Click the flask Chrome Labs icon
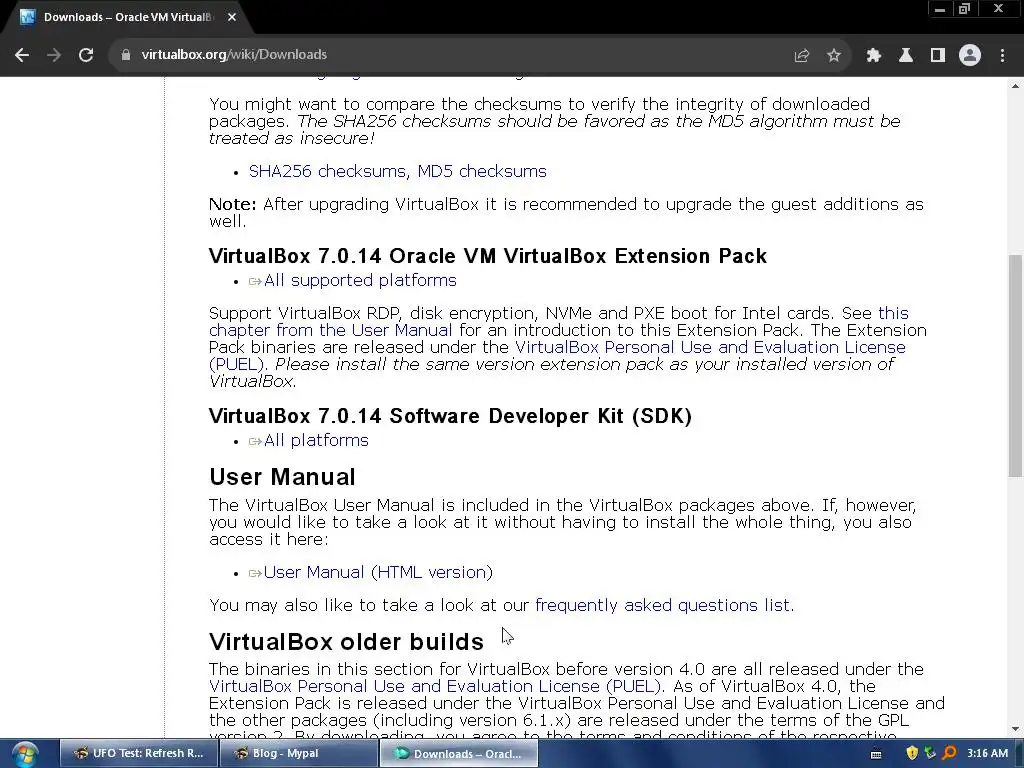 point(906,55)
